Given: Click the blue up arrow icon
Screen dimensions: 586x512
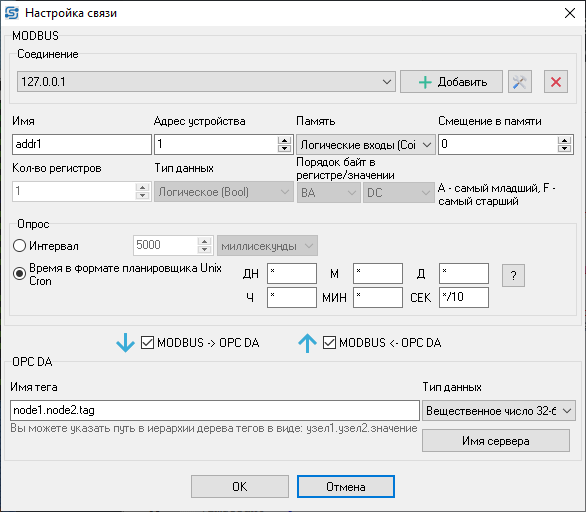Looking at the screenshot, I should 307,343.
